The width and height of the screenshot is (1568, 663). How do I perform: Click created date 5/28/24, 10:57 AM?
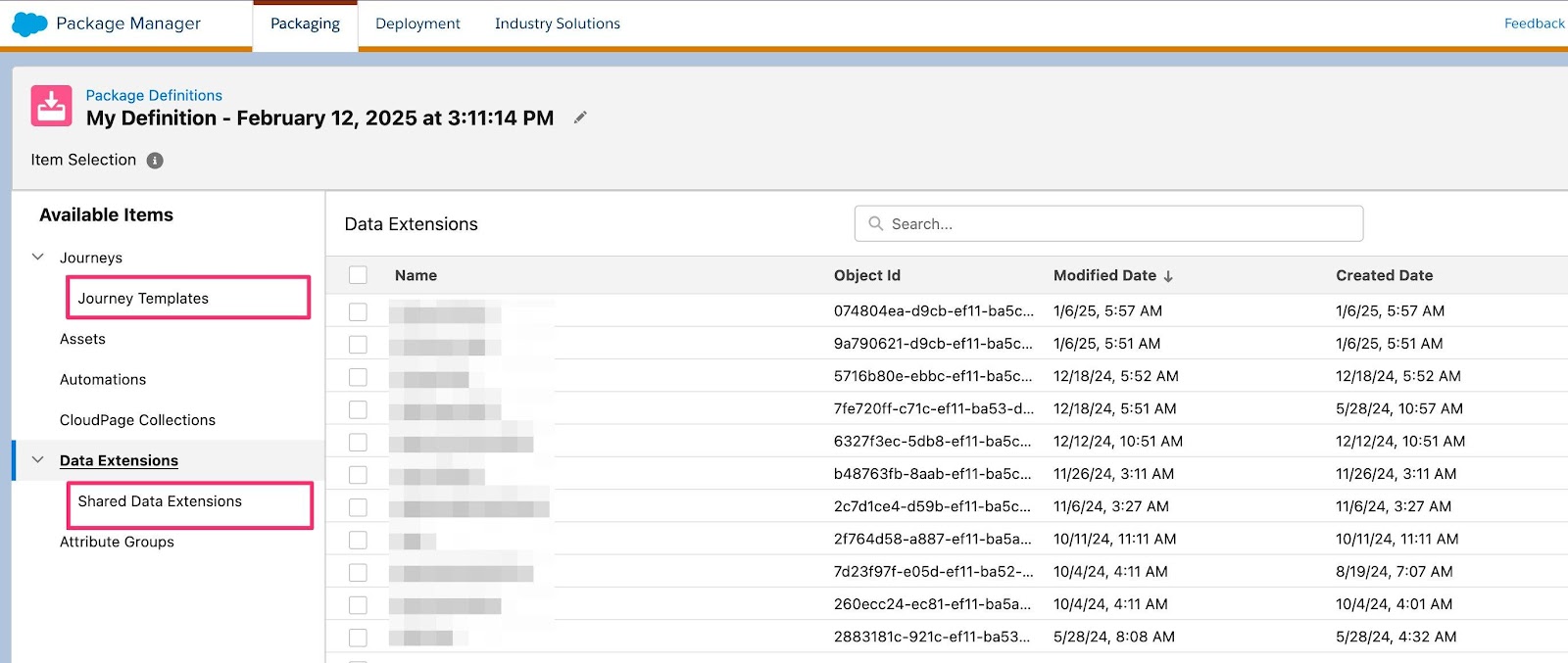click(1399, 409)
